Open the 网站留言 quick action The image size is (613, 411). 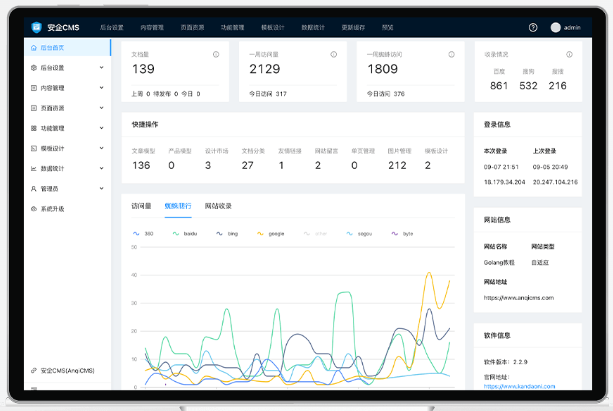coord(326,151)
